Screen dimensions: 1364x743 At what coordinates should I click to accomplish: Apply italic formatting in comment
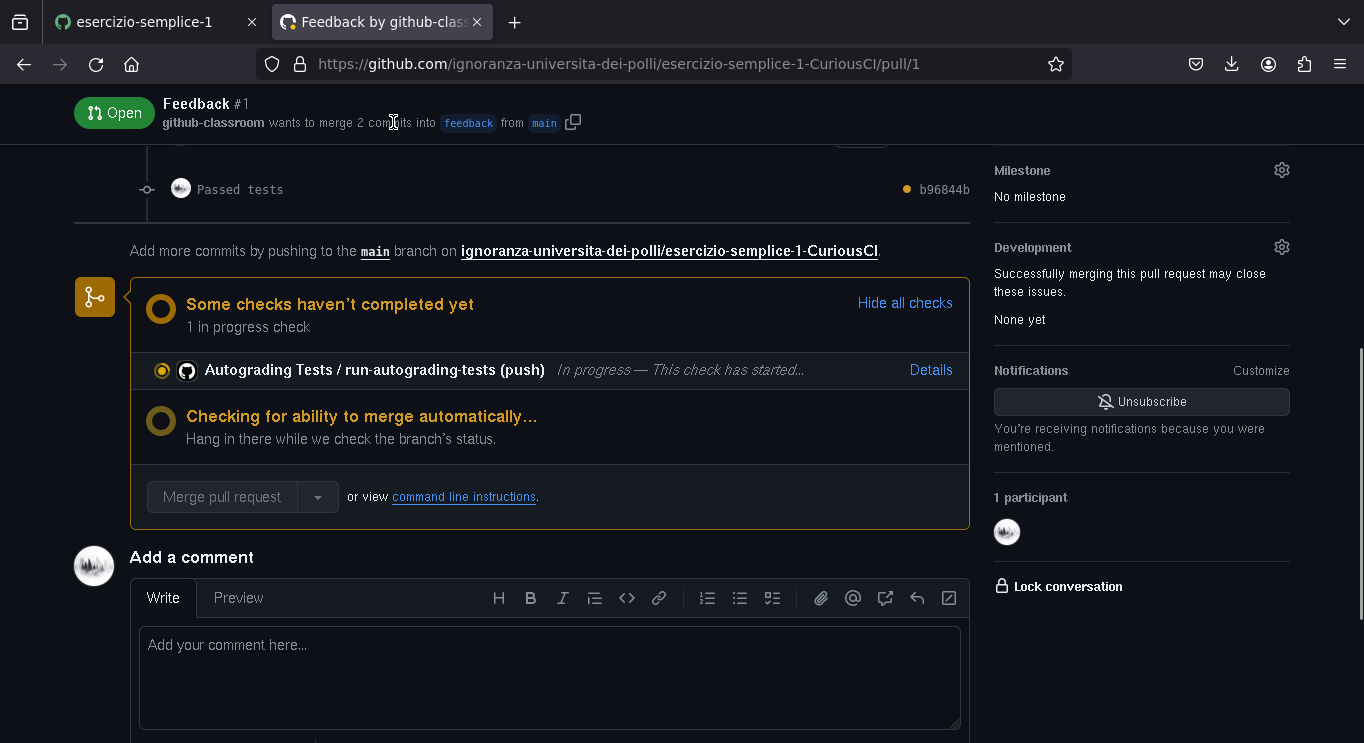pyautogui.click(x=563, y=598)
